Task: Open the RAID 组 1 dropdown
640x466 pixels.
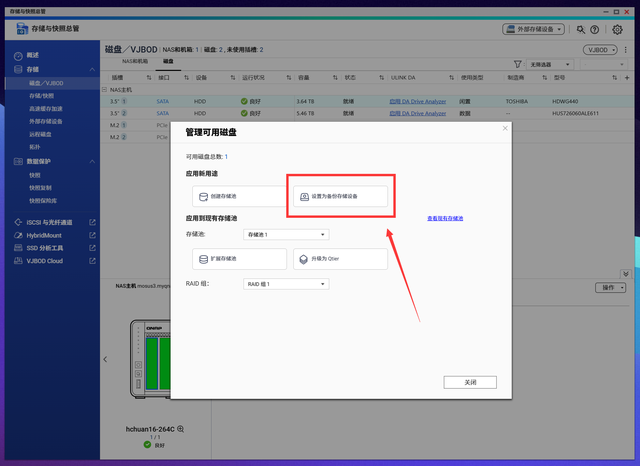Action: tap(286, 284)
